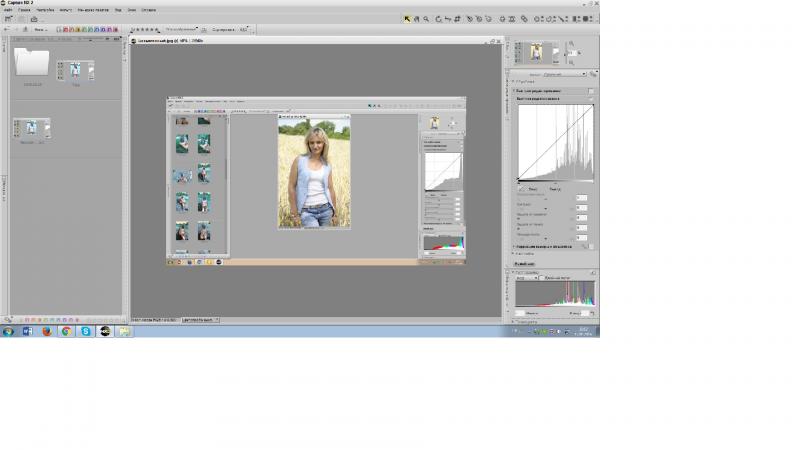
Task: Select the Zoom magnifier tool
Action: coord(426,19)
